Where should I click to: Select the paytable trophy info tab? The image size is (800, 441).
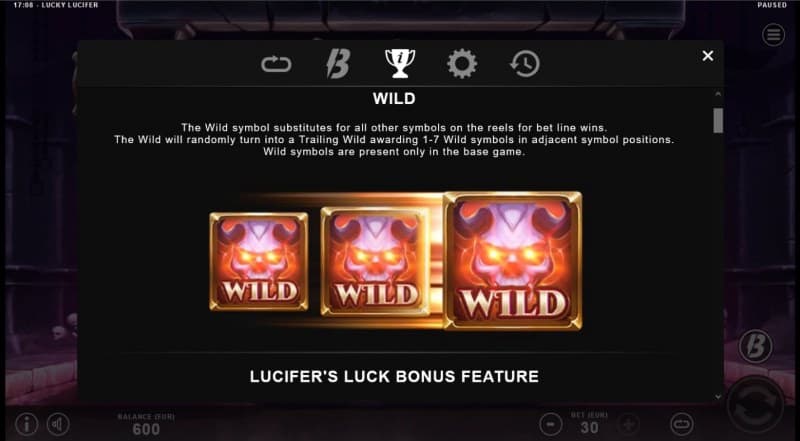click(x=399, y=63)
